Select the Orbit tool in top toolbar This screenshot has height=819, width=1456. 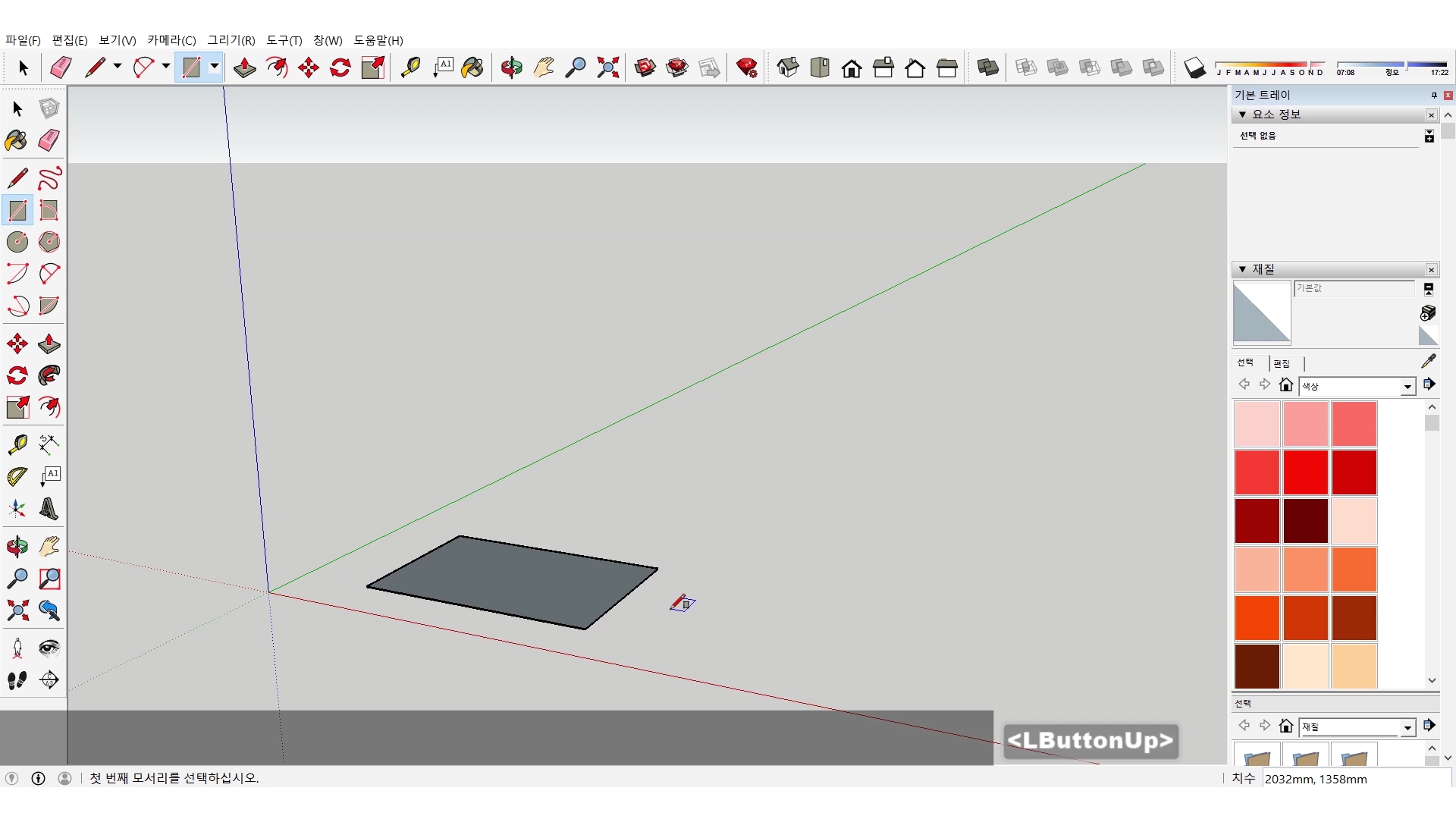(511, 67)
